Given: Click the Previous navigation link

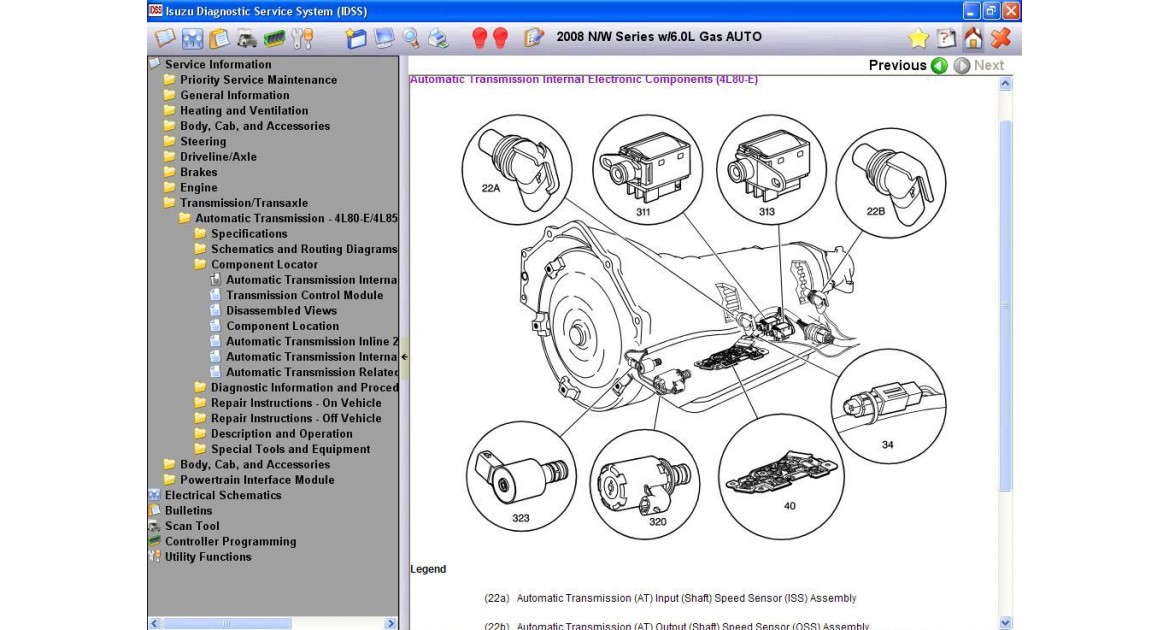Looking at the screenshot, I should (x=897, y=66).
